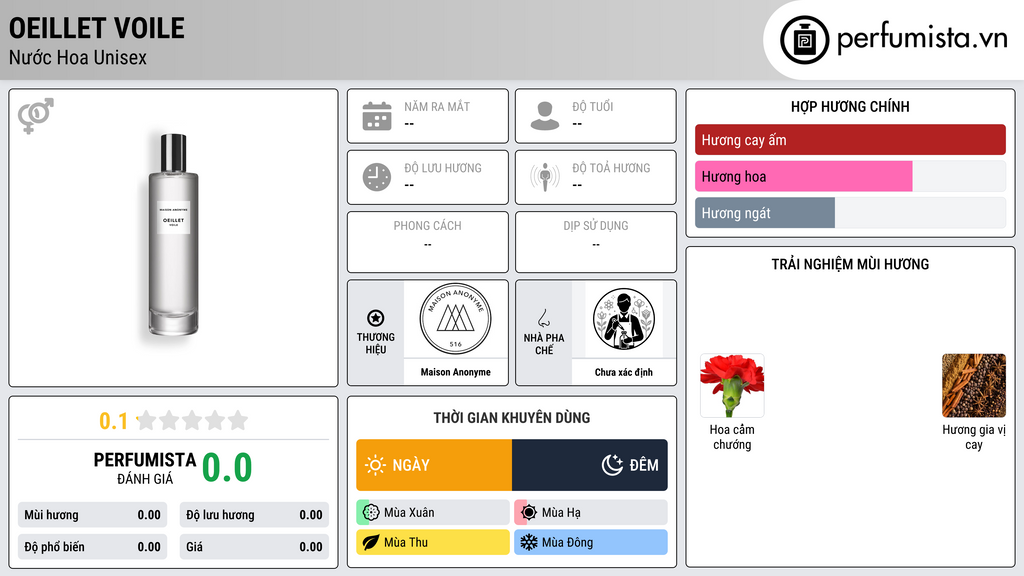Click the flower icon for Mùa Xuân
The height and width of the screenshot is (576, 1024).
pyautogui.click(x=371, y=513)
